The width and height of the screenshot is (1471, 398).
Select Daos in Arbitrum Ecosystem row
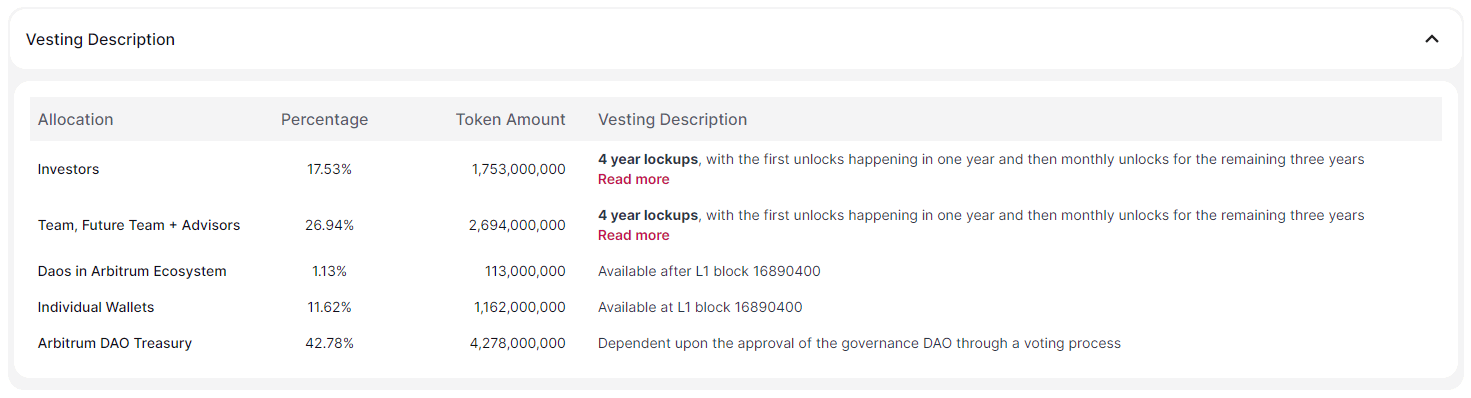point(735,271)
